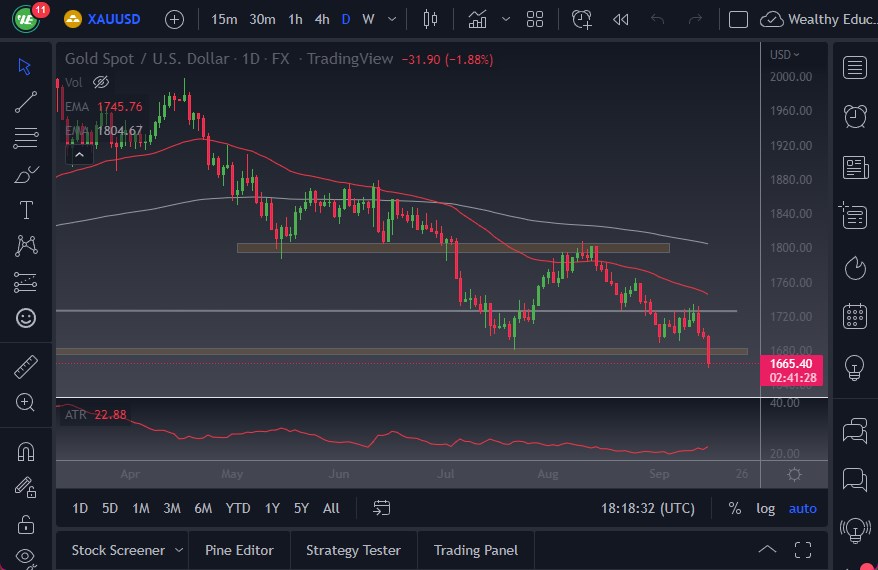Open the chart candlestick style icon
This screenshot has height=570, width=878.
[x=431, y=19]
